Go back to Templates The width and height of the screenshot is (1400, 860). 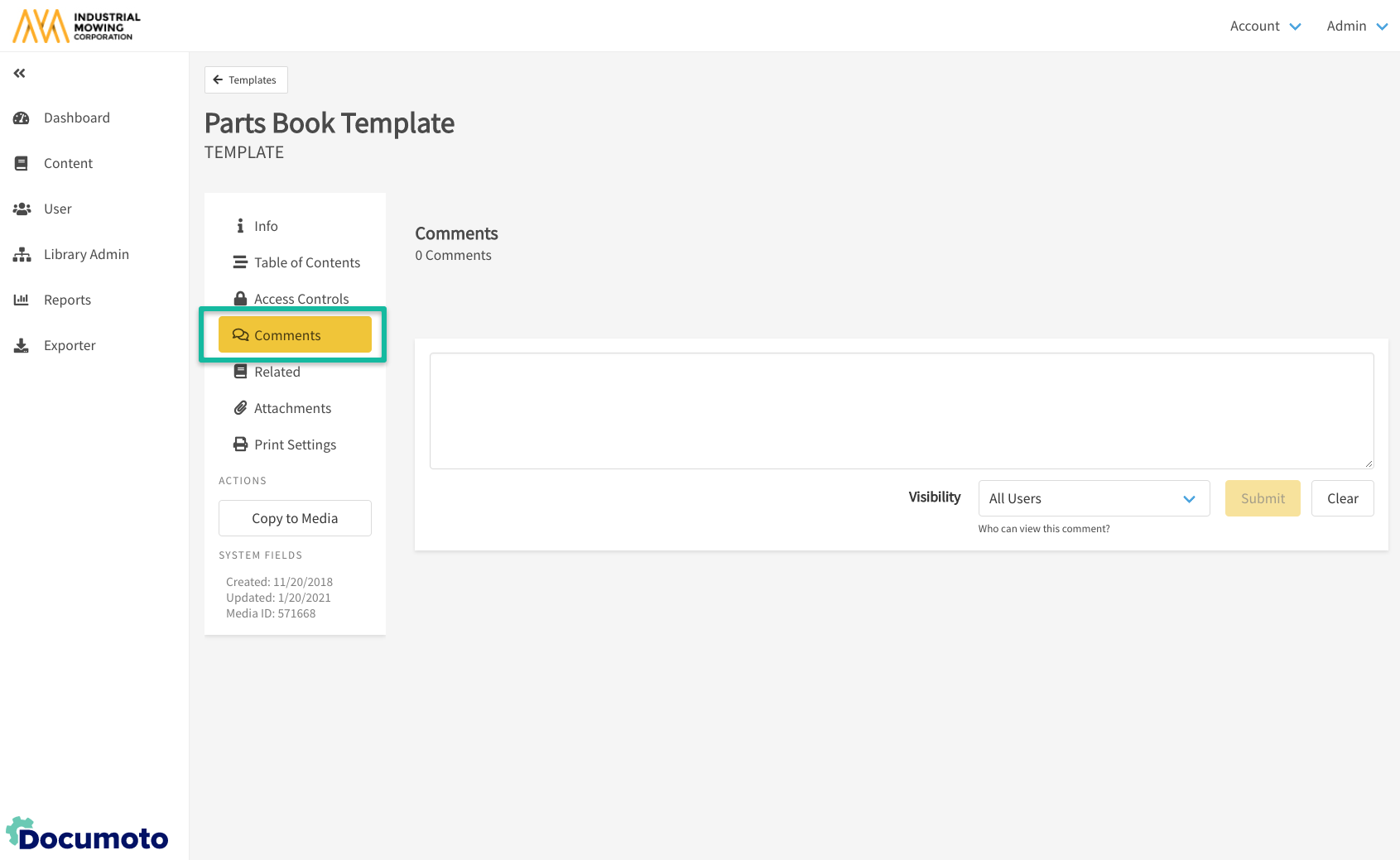[246, 80]
